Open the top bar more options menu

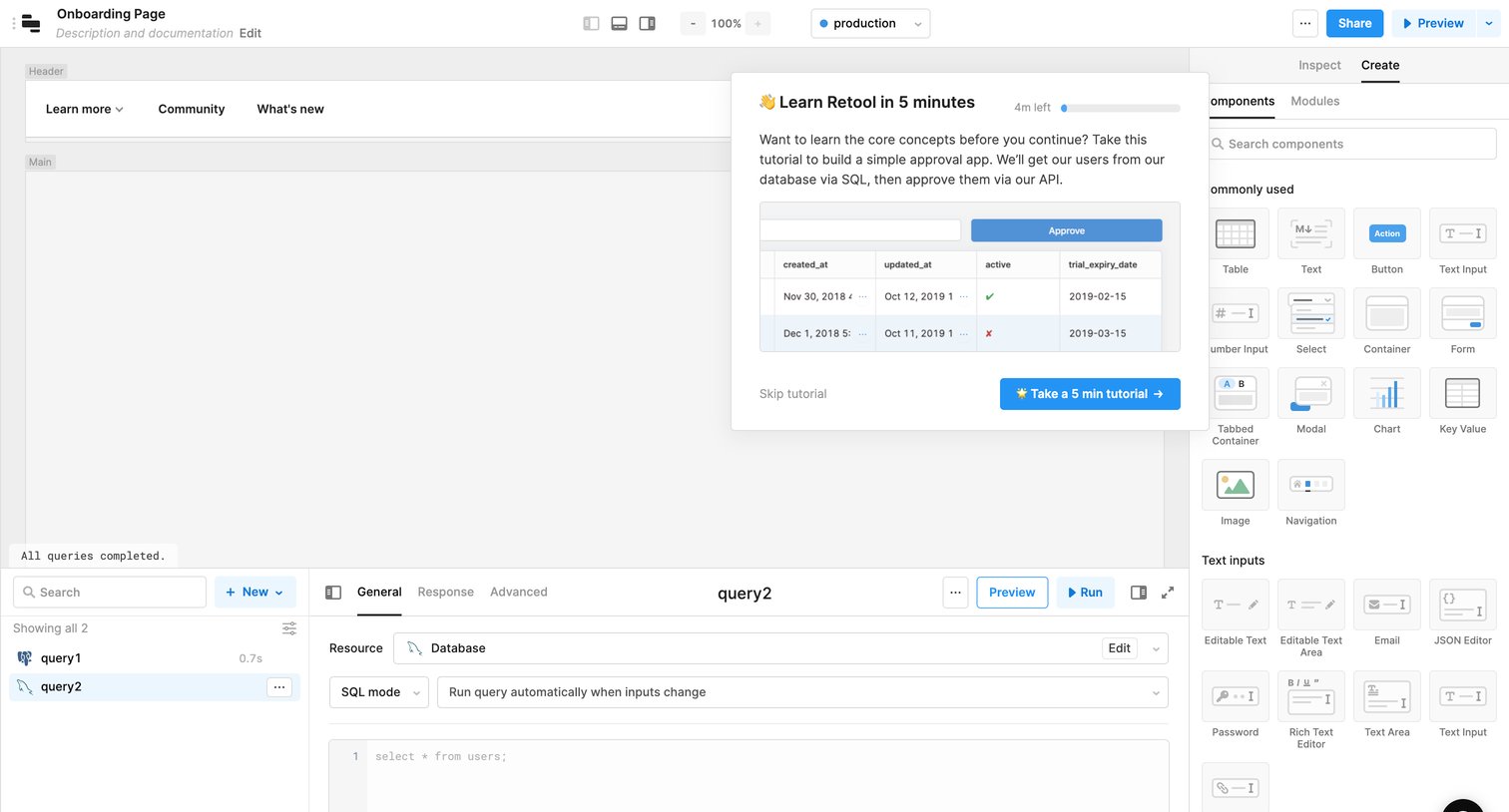click(1304, 23)
